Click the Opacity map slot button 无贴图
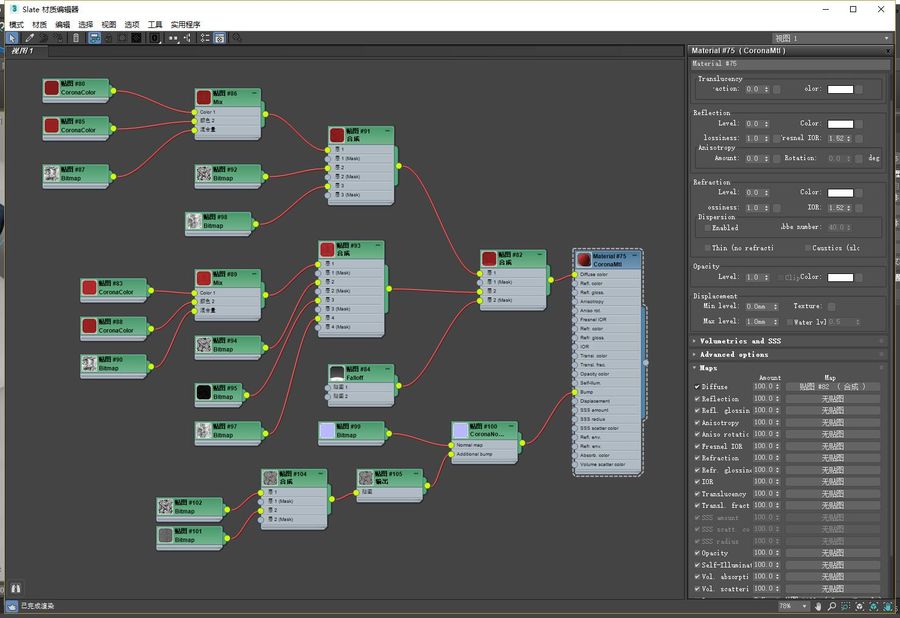This screenshot has height=618, width=900. click(832, 553)
